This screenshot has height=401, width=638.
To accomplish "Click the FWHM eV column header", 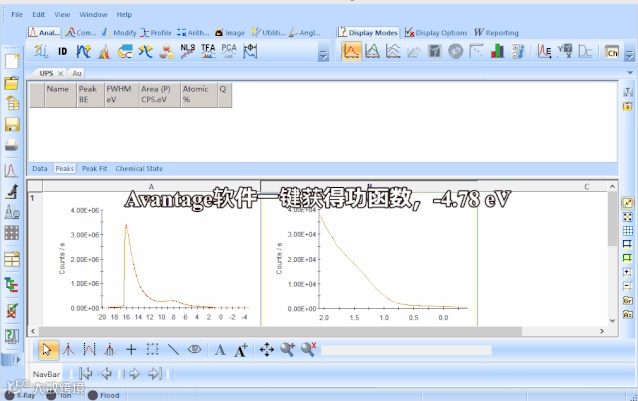I will (121, 94).
